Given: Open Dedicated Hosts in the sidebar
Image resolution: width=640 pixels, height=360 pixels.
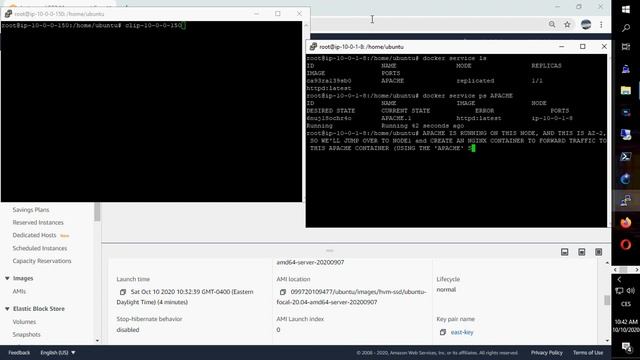Looking at the screenshot, I should (34, 236).
